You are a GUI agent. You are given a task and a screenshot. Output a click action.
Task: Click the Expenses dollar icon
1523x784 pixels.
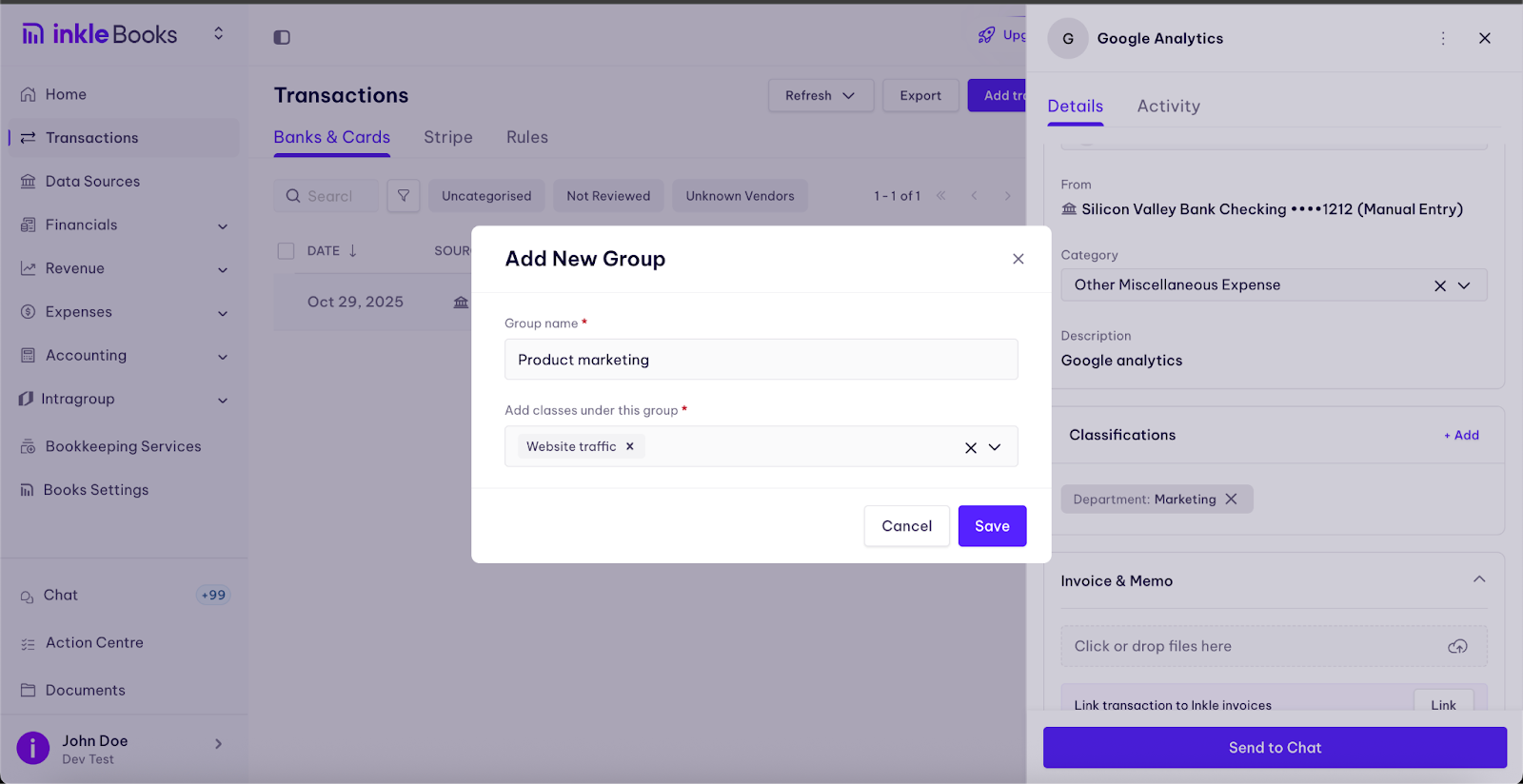click(x=29, y=312)
